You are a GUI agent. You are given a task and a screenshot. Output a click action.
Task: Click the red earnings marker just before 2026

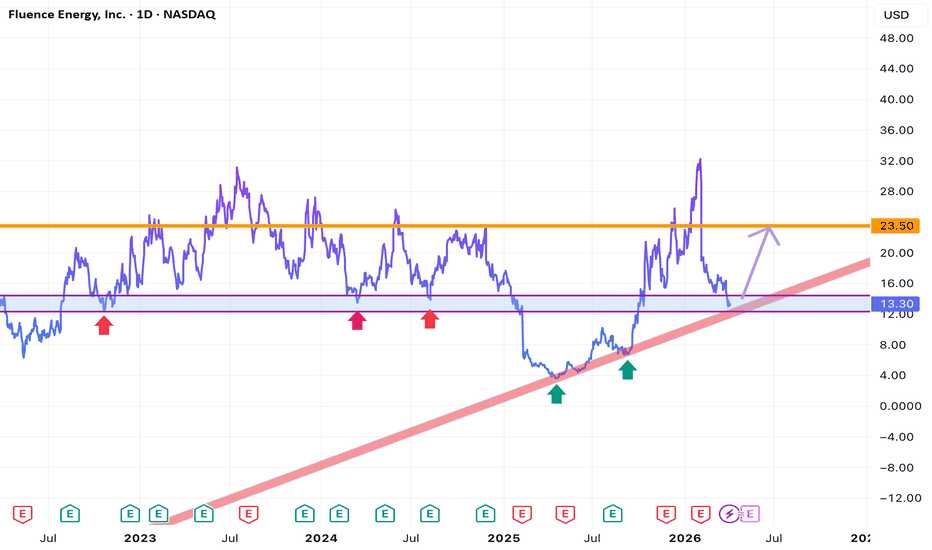tap(666, 514)
